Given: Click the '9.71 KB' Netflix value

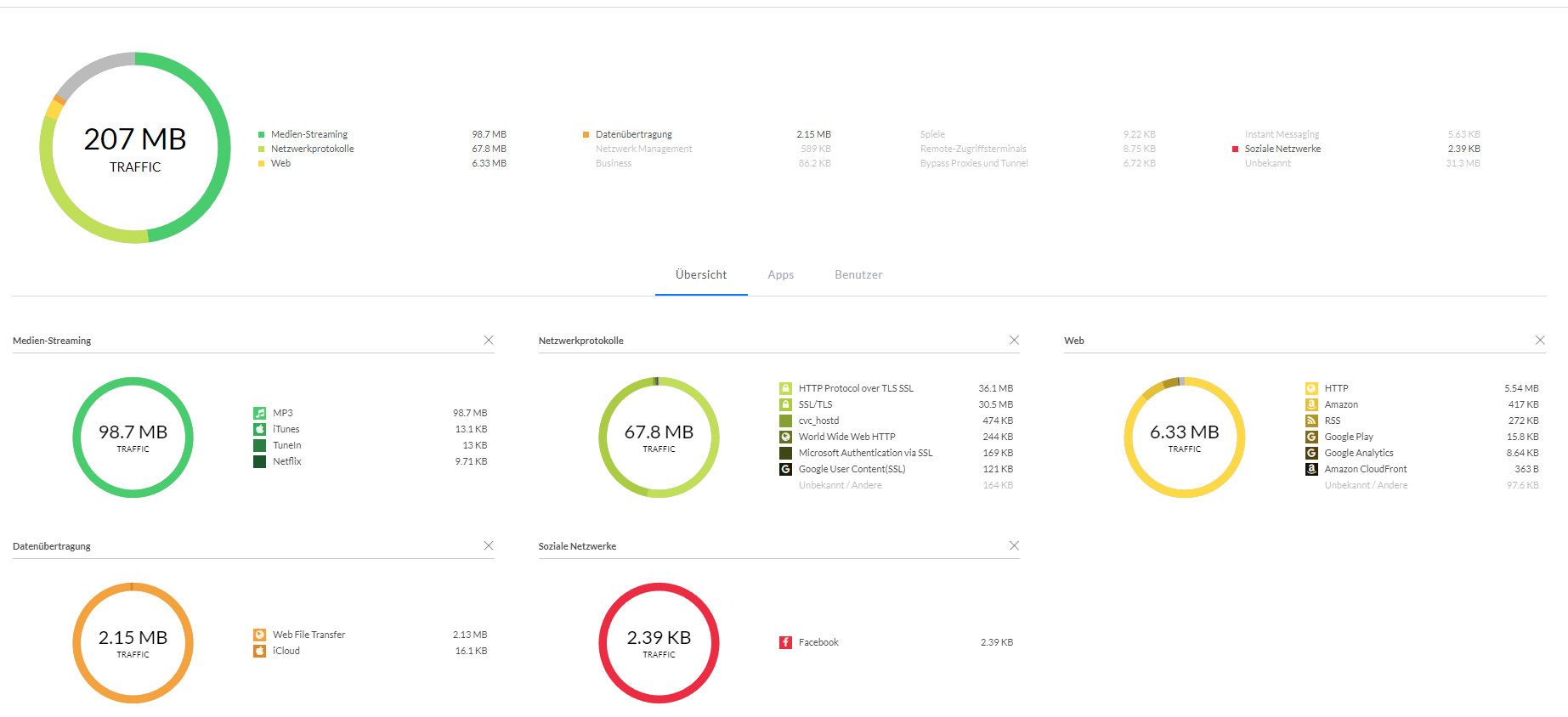Looking at the screenshot, I should click(471, 461).
